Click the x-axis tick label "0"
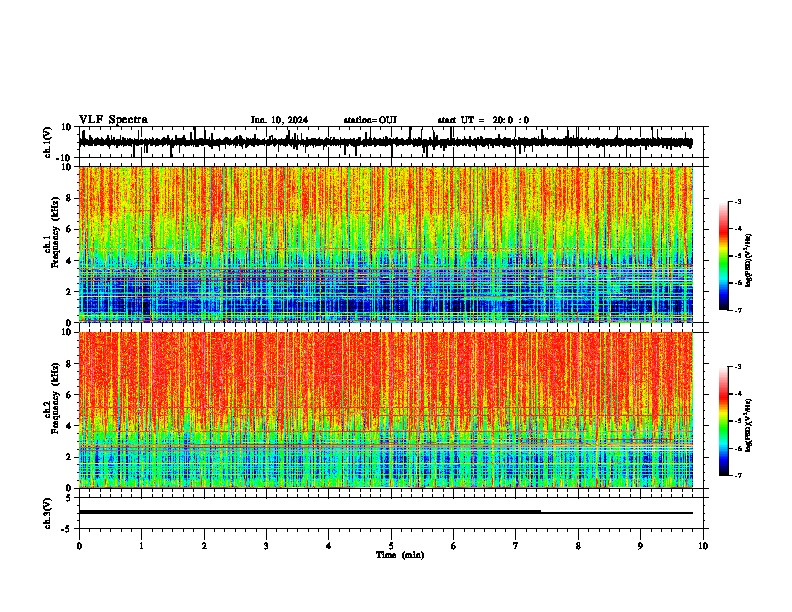792x612 pixels. [x=79, y=546]
